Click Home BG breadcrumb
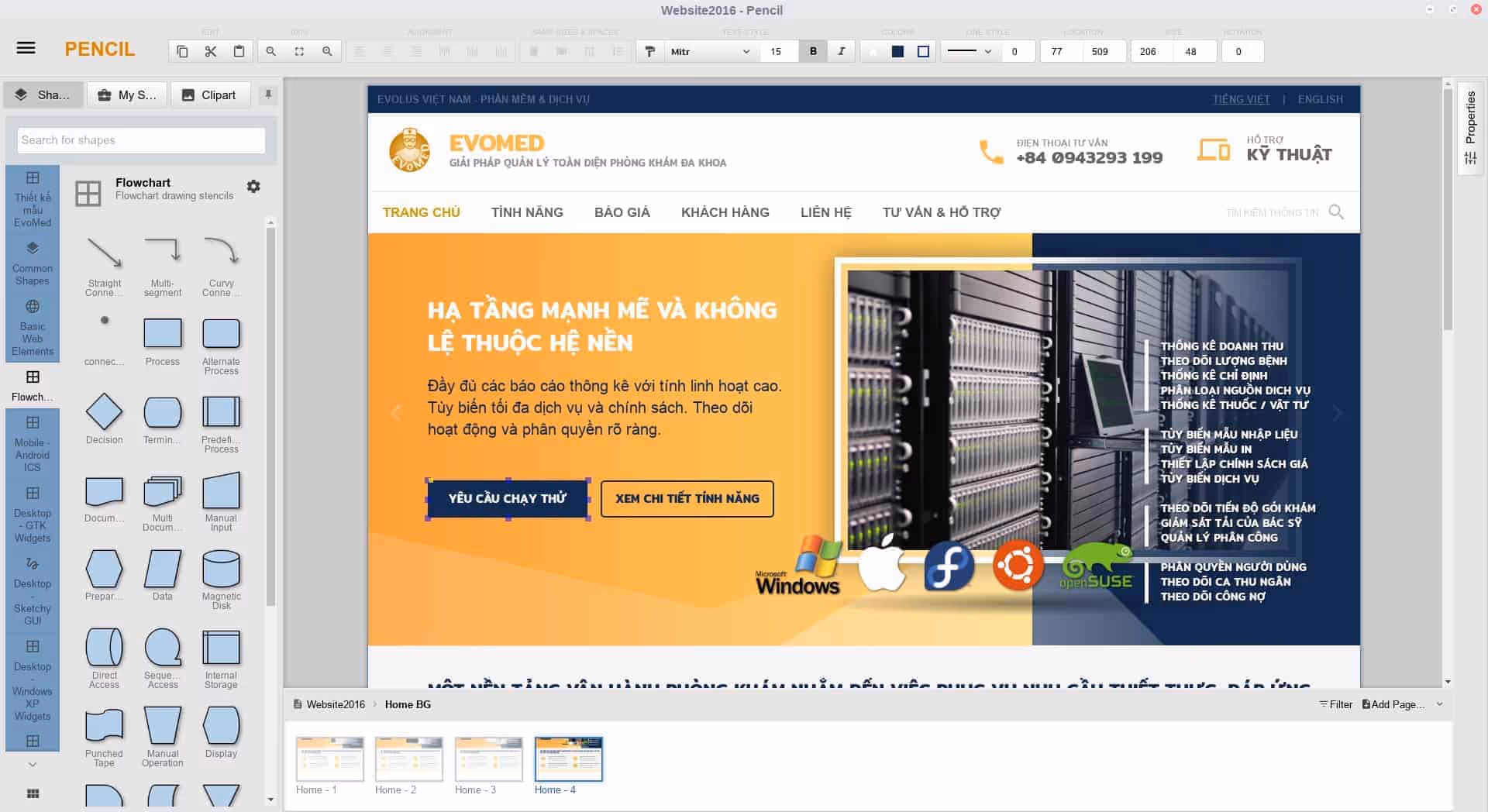 (408, 704)
